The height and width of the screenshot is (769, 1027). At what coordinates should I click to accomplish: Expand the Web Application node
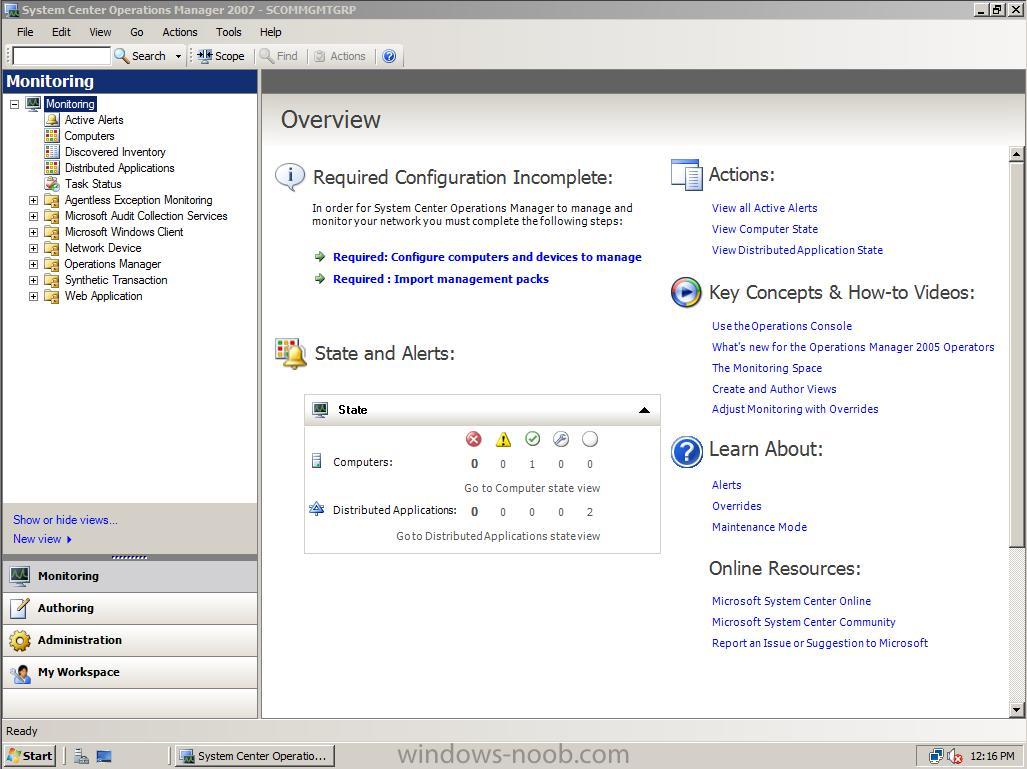click(x=33, y=297)
